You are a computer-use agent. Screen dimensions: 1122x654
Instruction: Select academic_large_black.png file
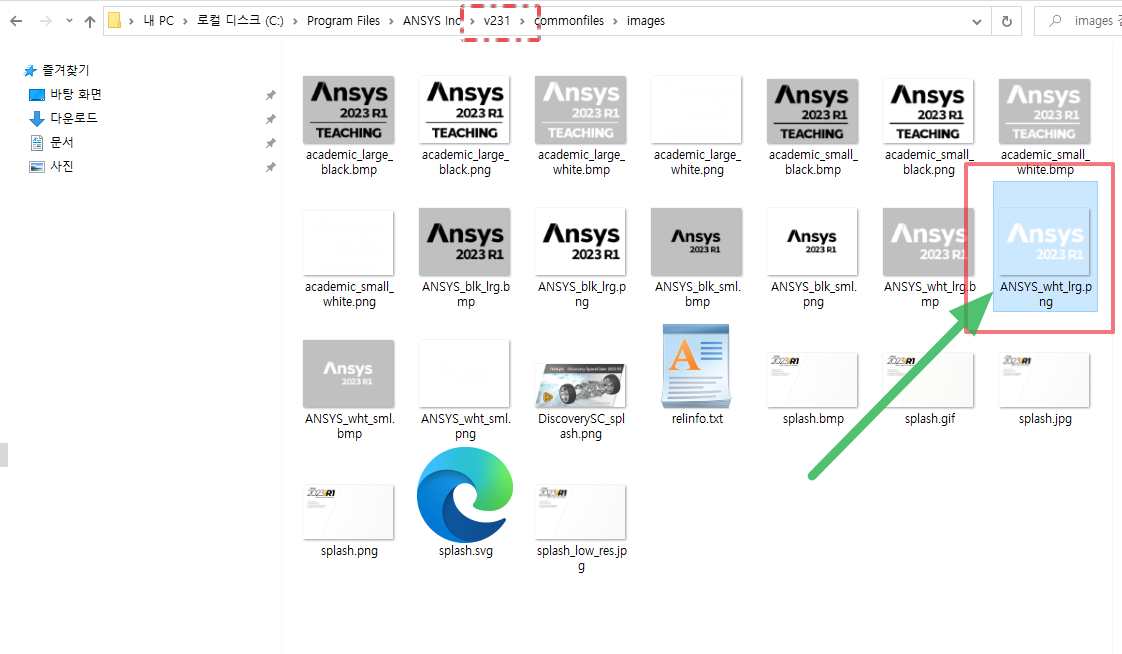coord(464,126)
